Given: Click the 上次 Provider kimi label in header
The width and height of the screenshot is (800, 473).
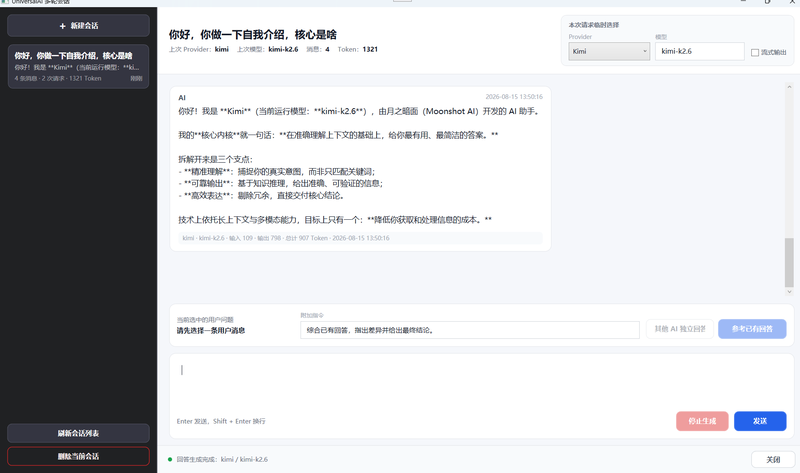Looking at the screenshot, I should click(198, 49).
